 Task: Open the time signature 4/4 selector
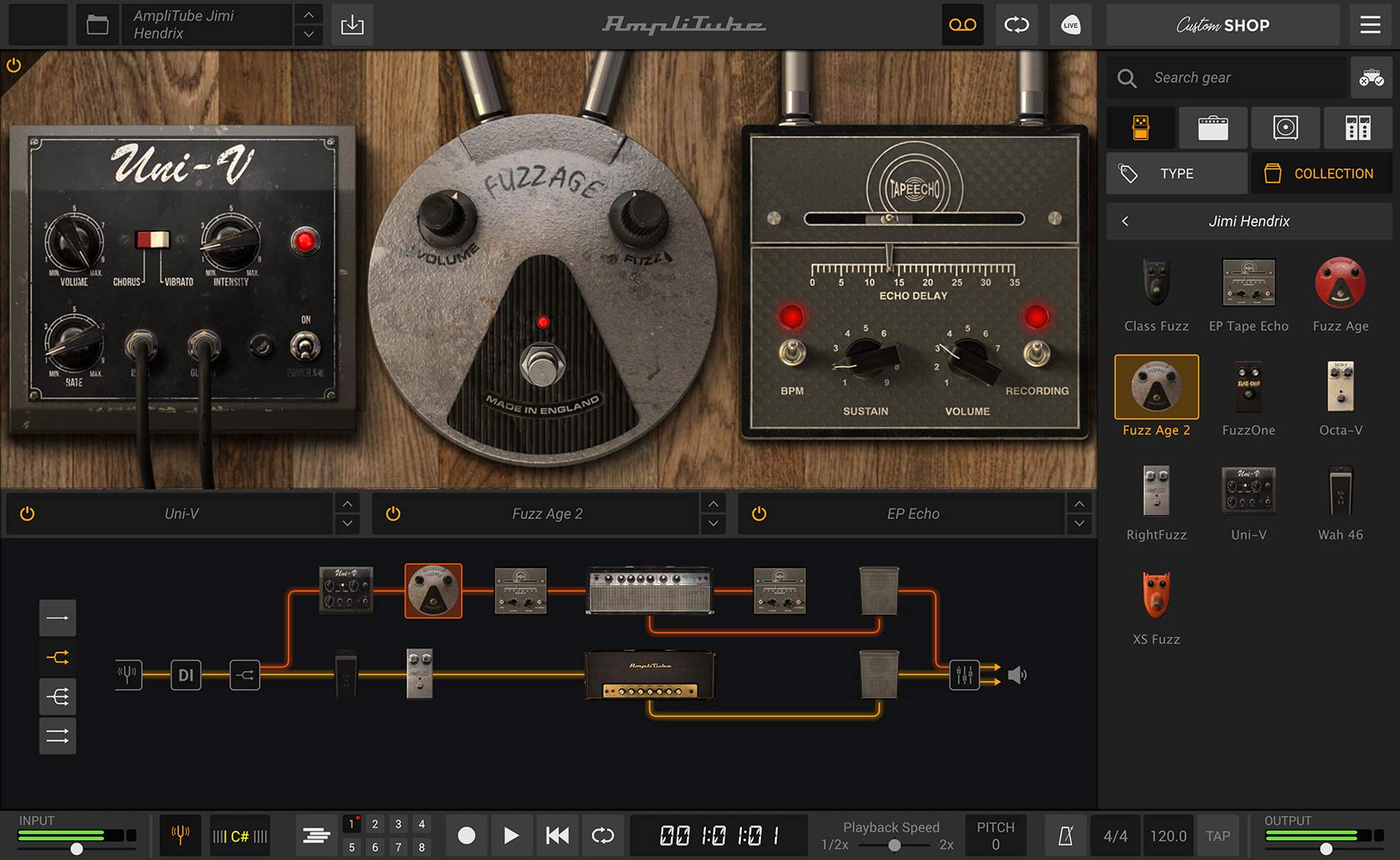click(1115, 836)
